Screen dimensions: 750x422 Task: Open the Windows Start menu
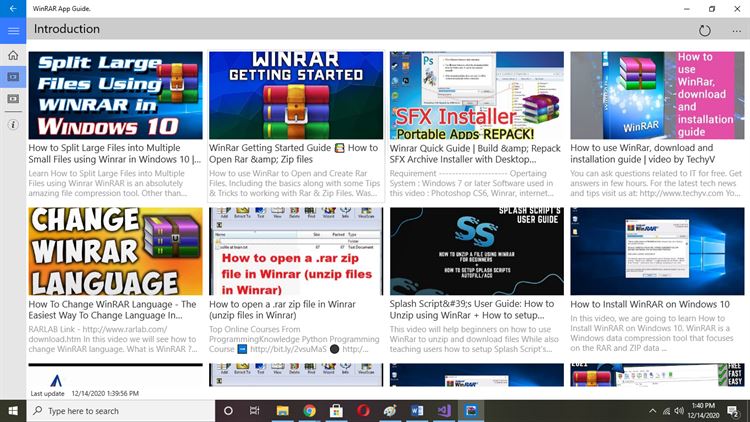[13, 411]
